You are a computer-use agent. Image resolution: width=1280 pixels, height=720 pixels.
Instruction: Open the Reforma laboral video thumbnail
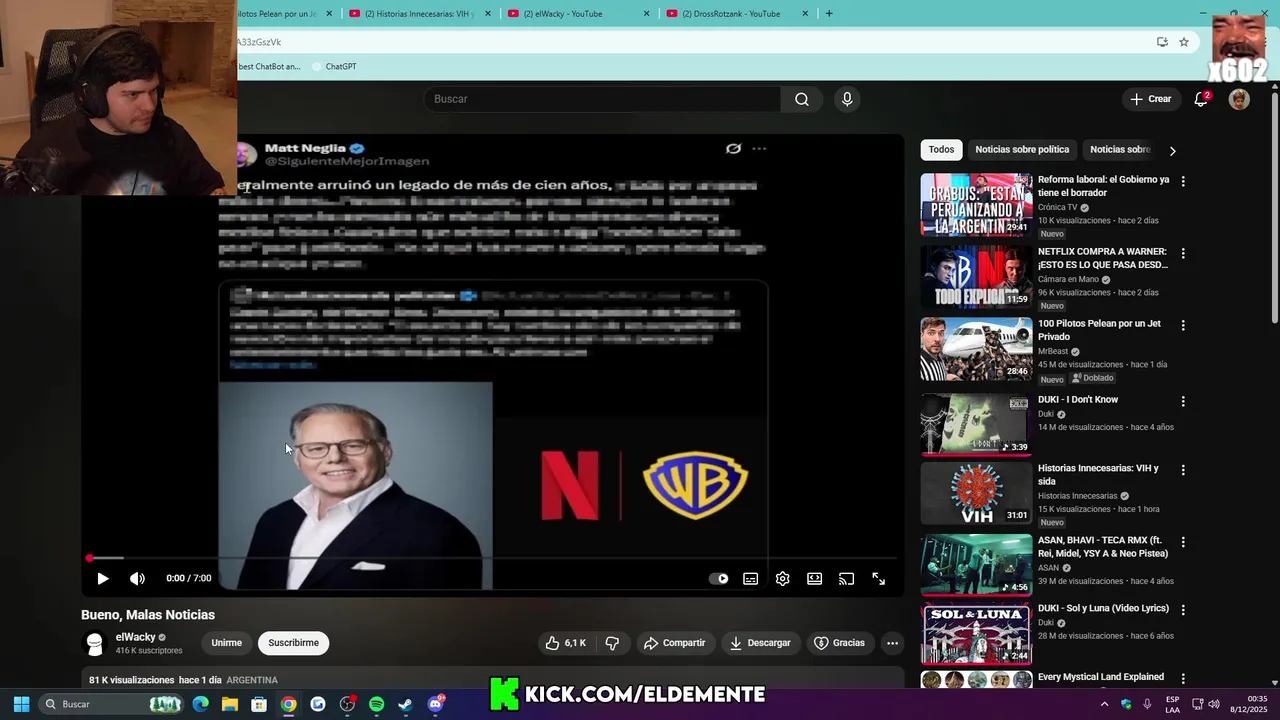976,204
